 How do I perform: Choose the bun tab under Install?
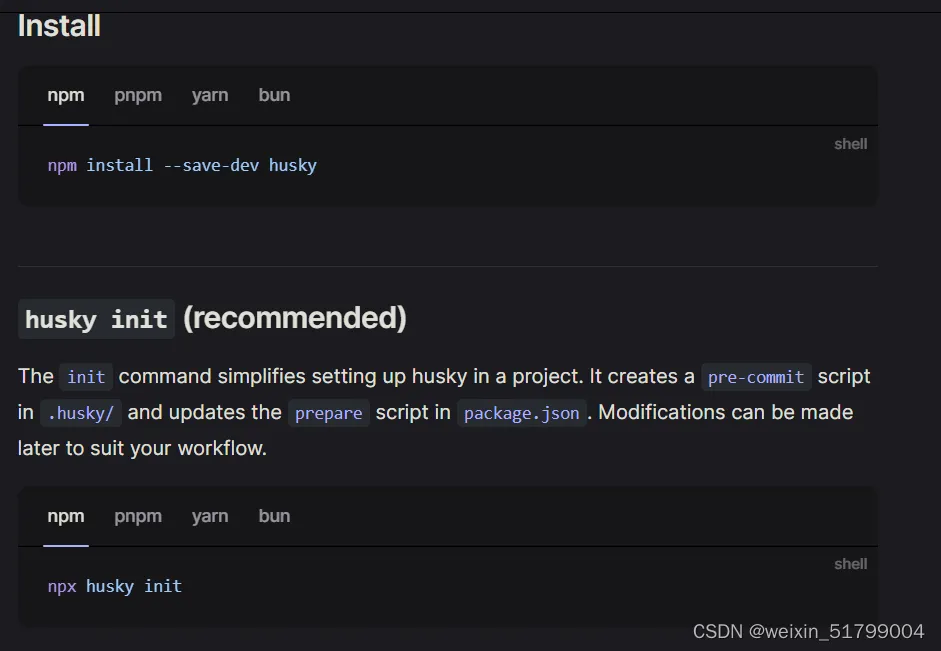[274, 95]
